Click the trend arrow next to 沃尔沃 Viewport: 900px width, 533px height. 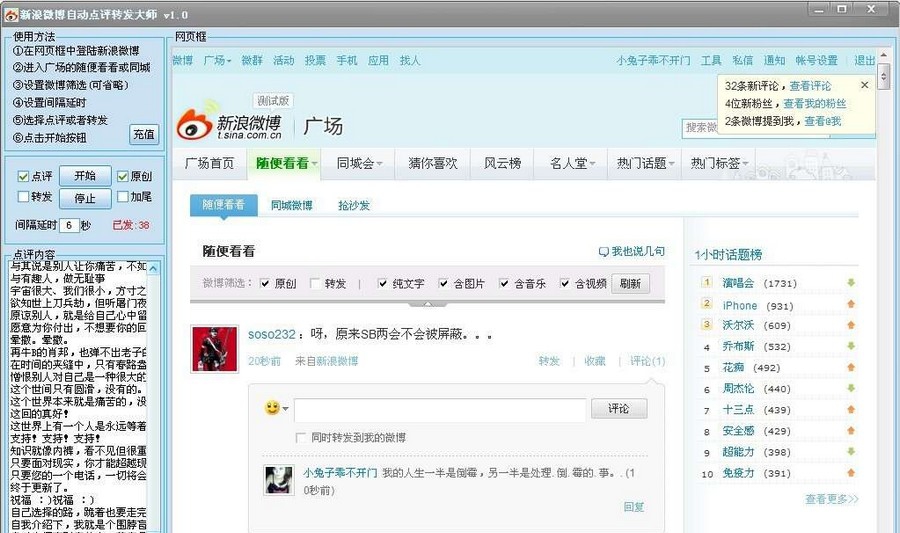point(851,325)
